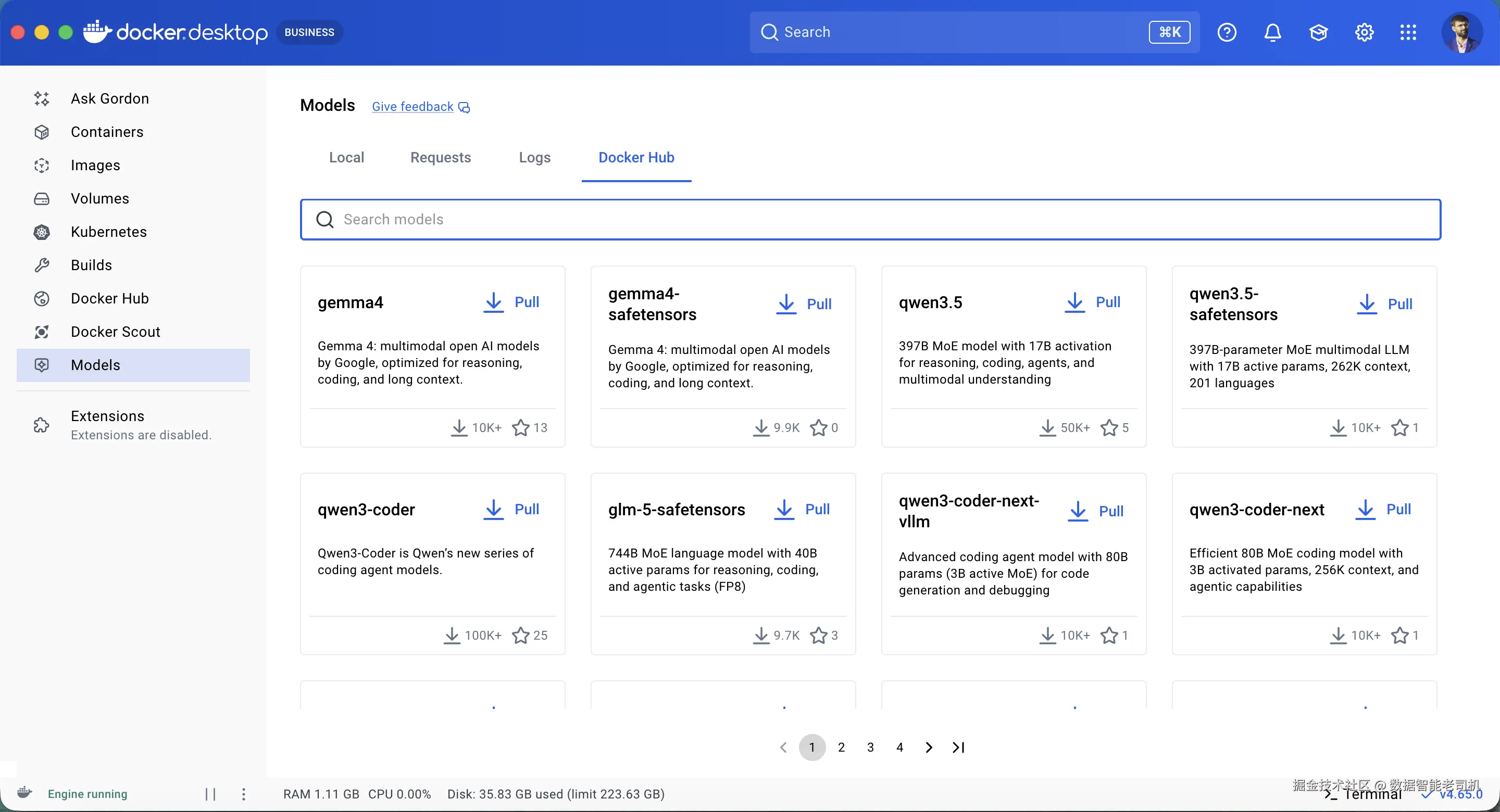Click the RAM 1.11 GB status

[321, 794]
